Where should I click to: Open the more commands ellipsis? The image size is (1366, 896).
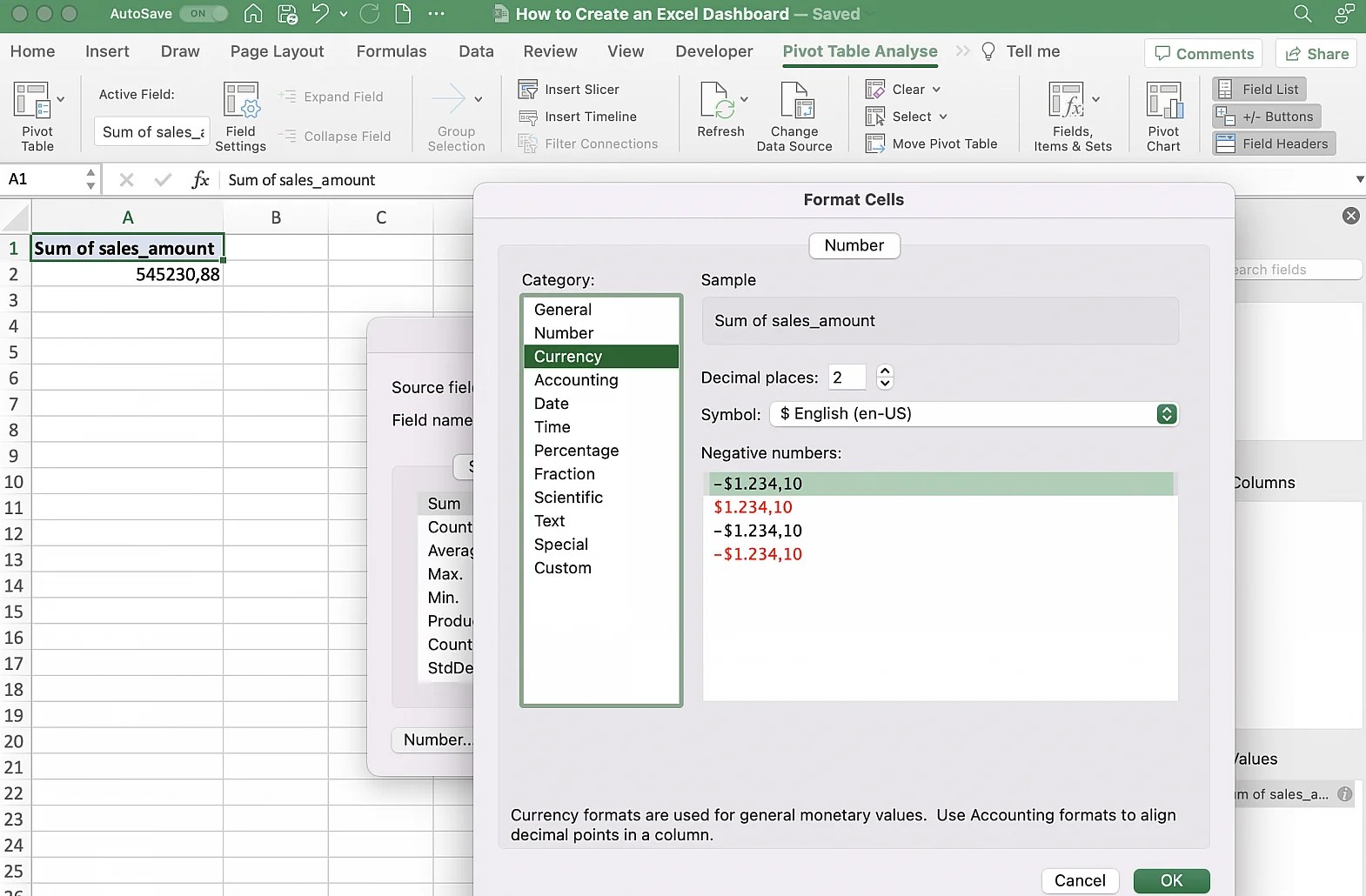[x=437, y=14]
